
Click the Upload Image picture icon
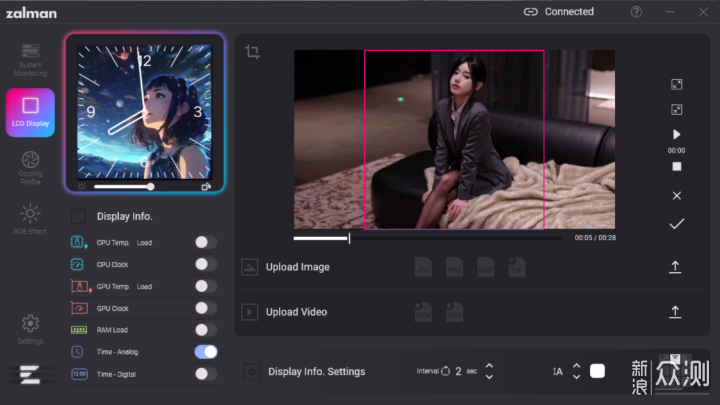point(249,267)
